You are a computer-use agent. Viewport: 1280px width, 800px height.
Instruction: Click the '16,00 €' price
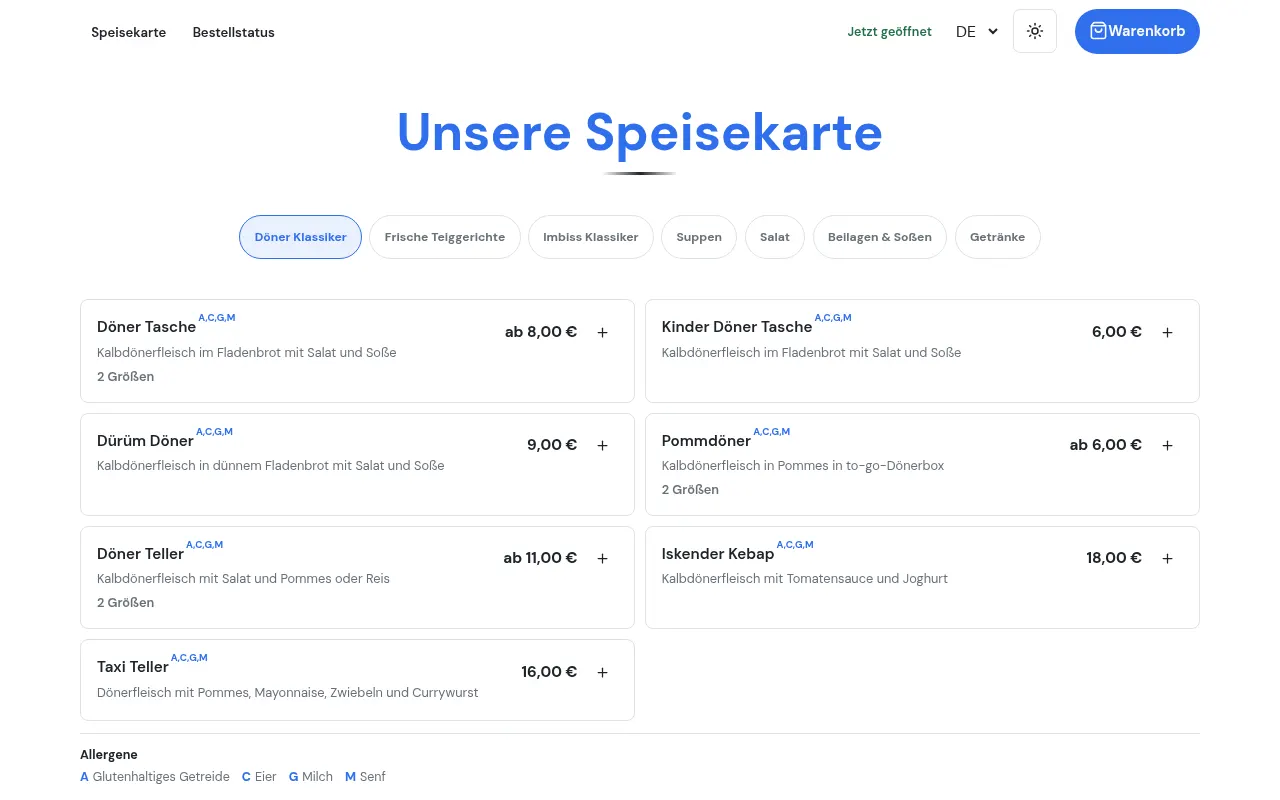(x=549, y=672)
